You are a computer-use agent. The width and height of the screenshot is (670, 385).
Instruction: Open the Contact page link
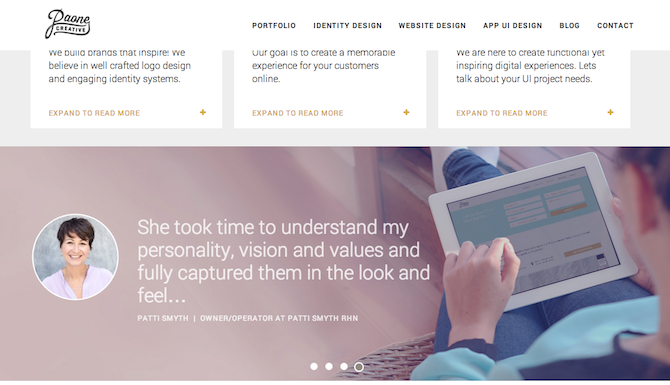point(615,26)
